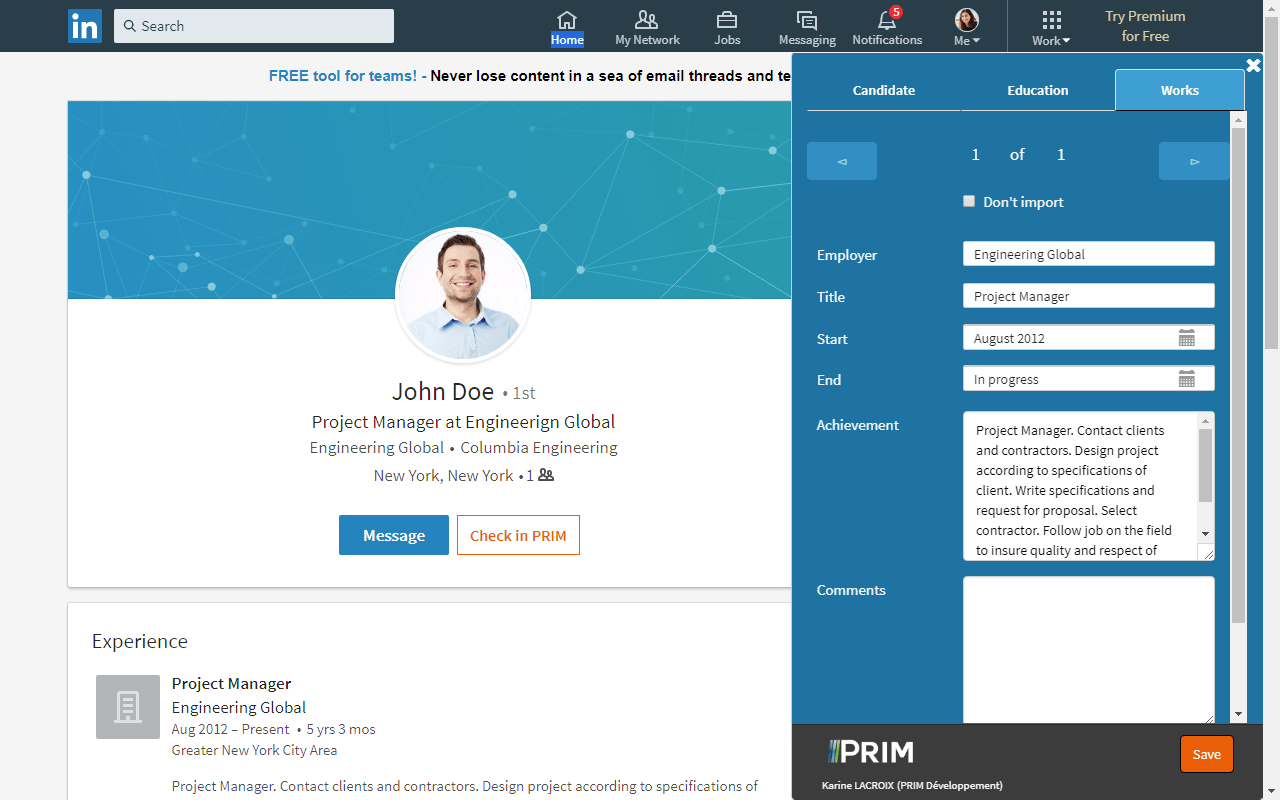Click the Project Manager experience title

[x=232, y=683]
